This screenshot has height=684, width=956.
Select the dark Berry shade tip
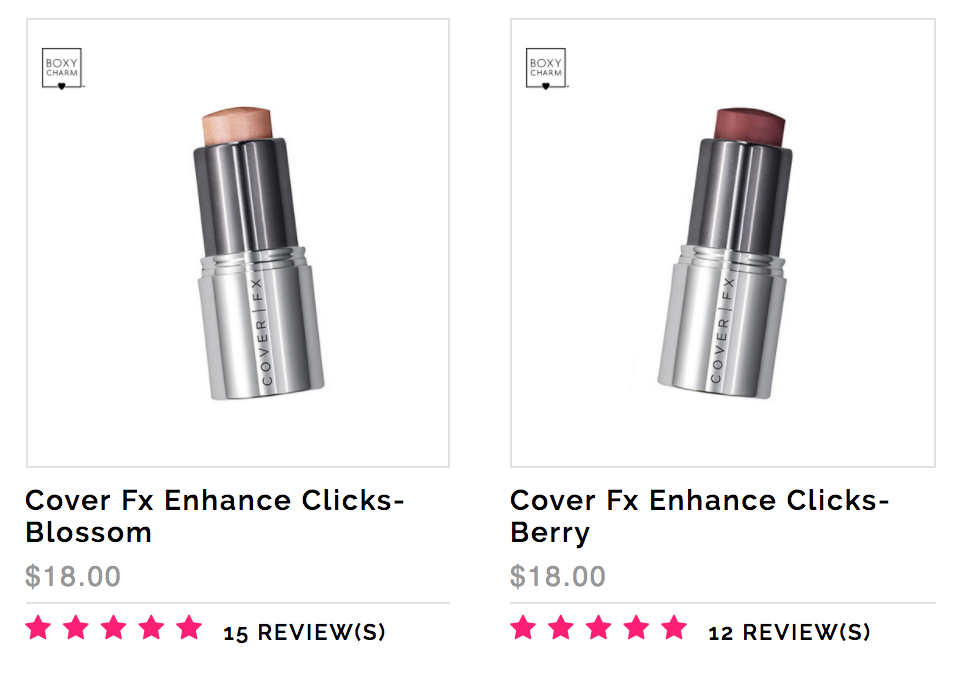[750, 126]
